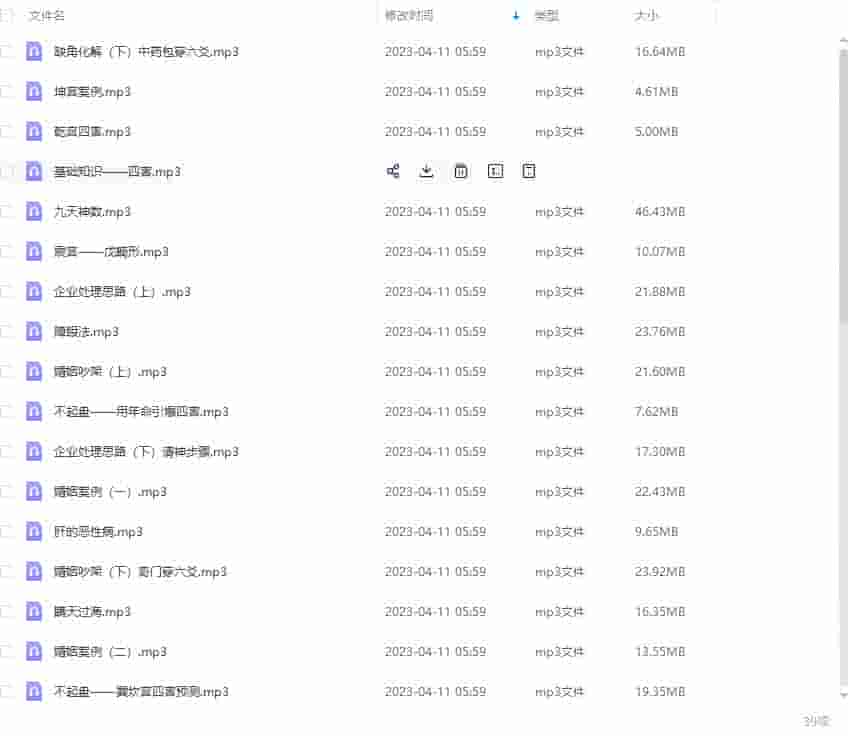Click the file icon for 肝的恶性病.mp3
The height and width of the screenshot is (736, 848).
click(33, 531)
